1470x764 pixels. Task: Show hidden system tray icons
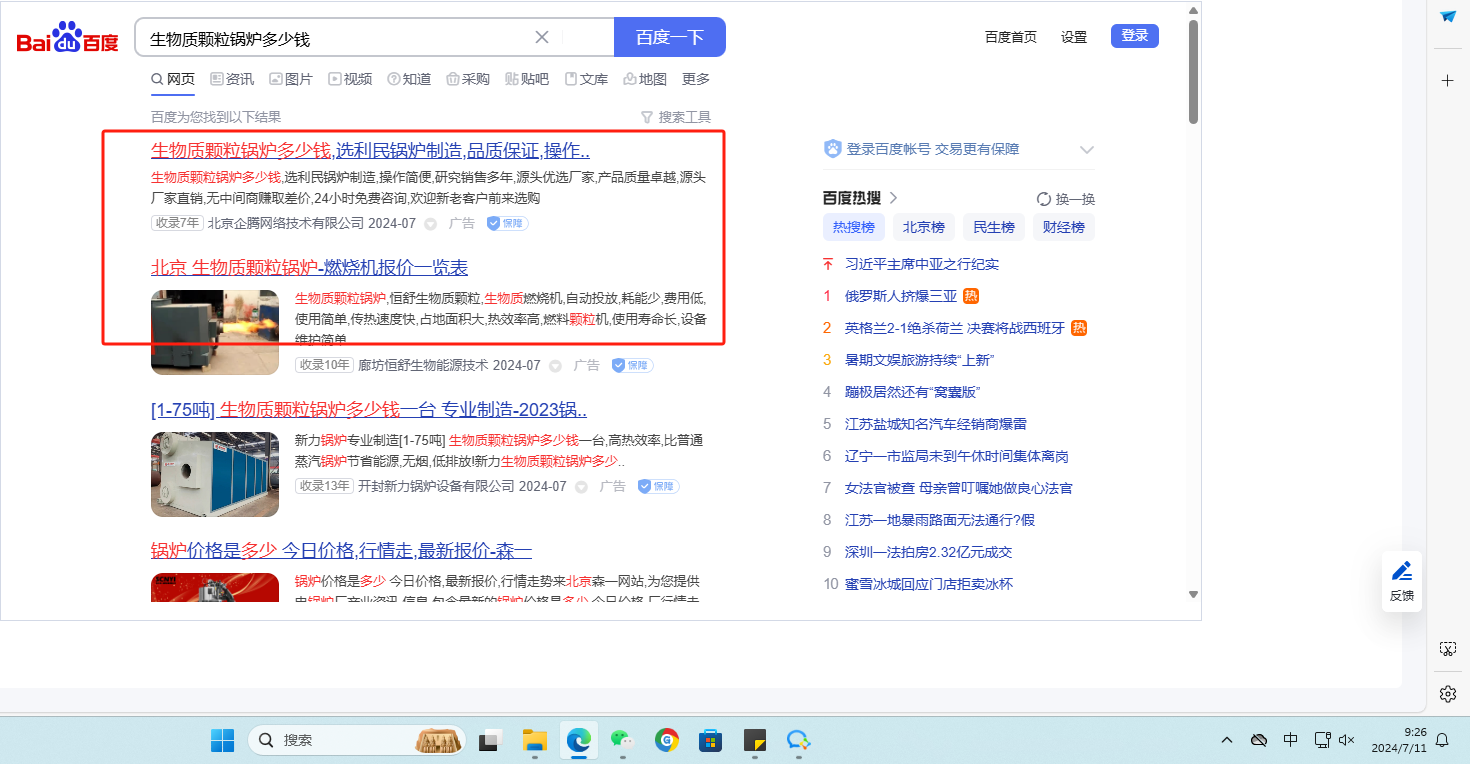tap(1226, 740)
